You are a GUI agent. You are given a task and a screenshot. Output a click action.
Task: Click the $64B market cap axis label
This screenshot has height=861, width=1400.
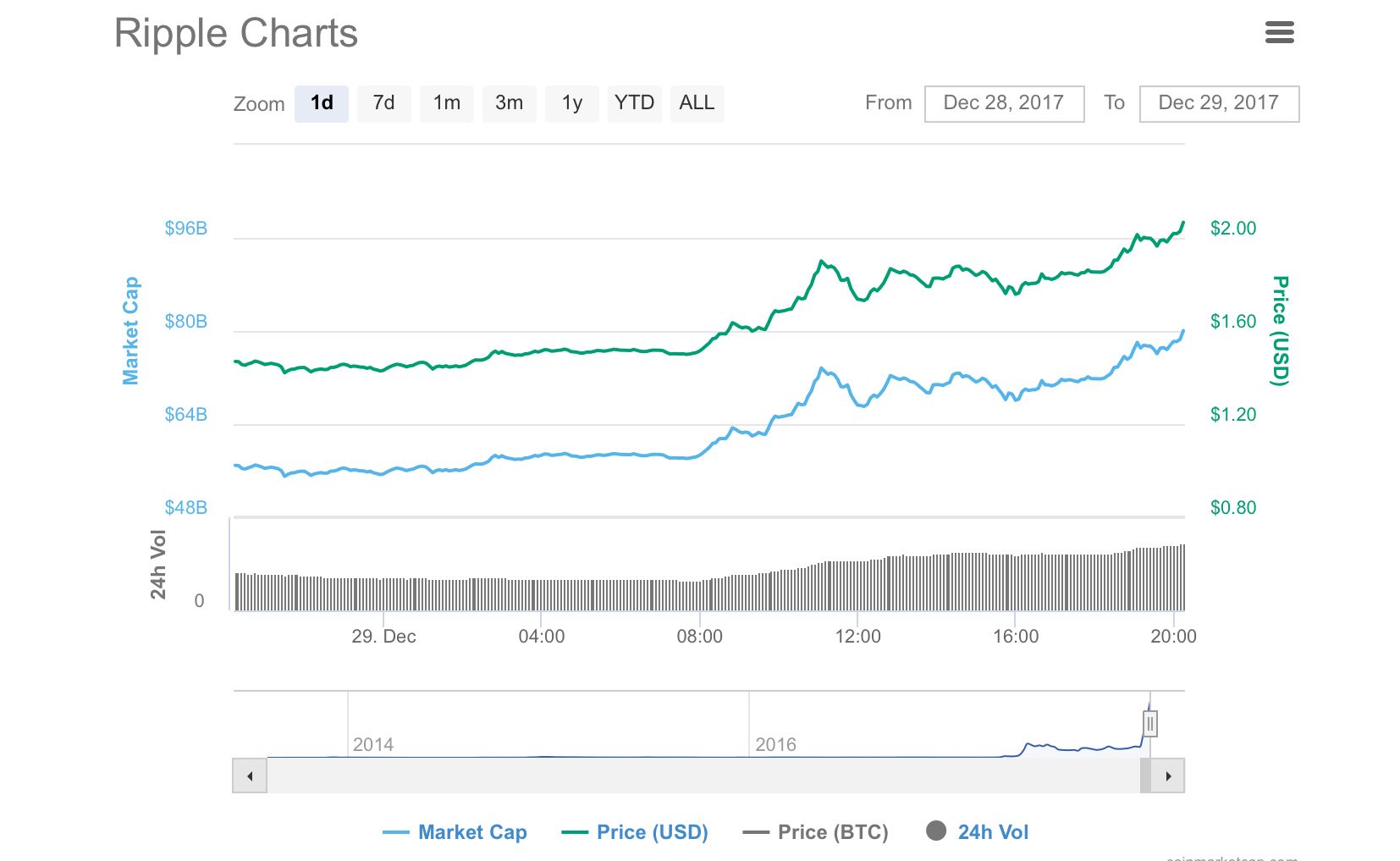point(186,414)
